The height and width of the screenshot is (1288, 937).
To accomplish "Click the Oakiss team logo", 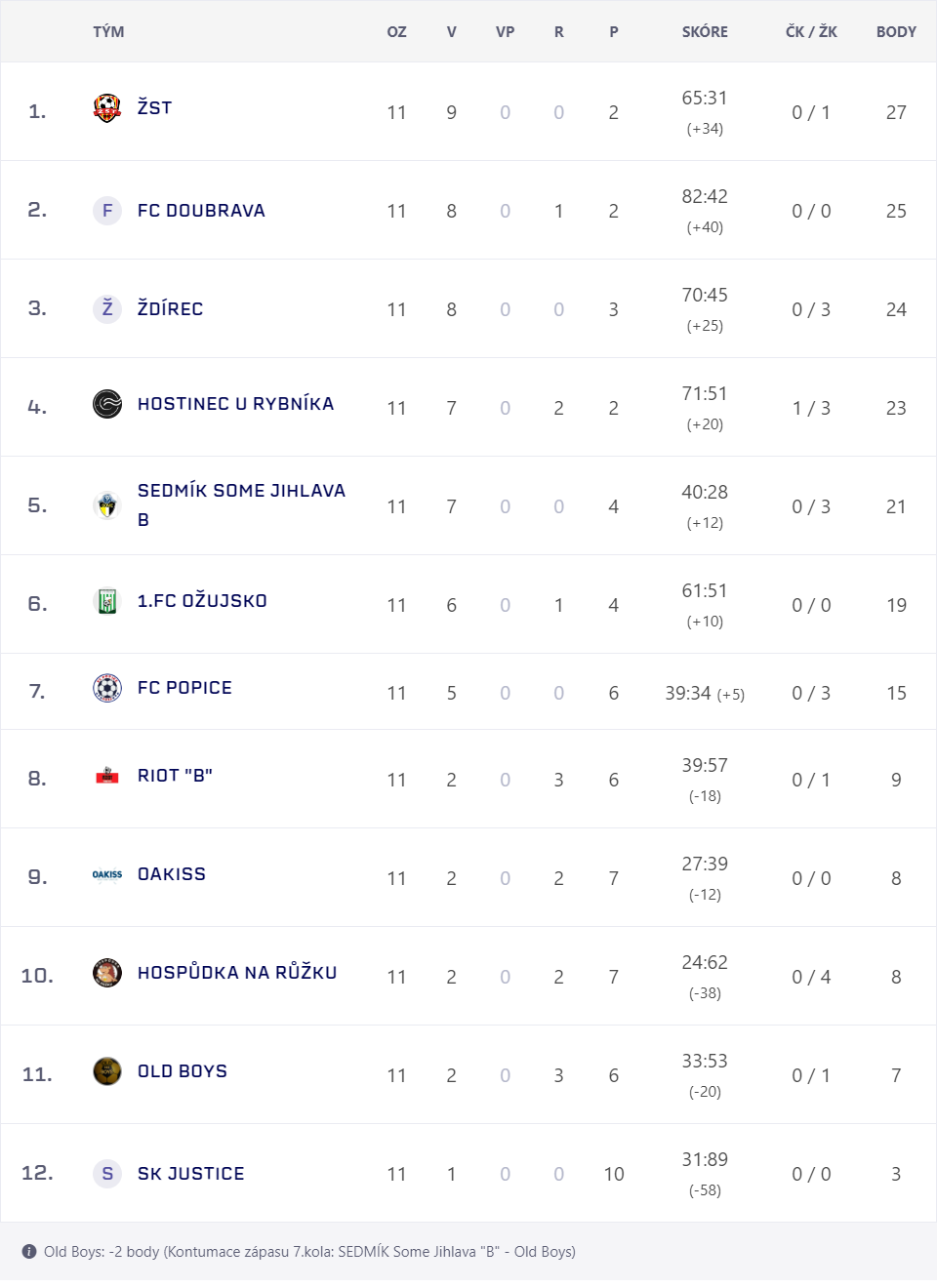I will [x=107, y=874].
